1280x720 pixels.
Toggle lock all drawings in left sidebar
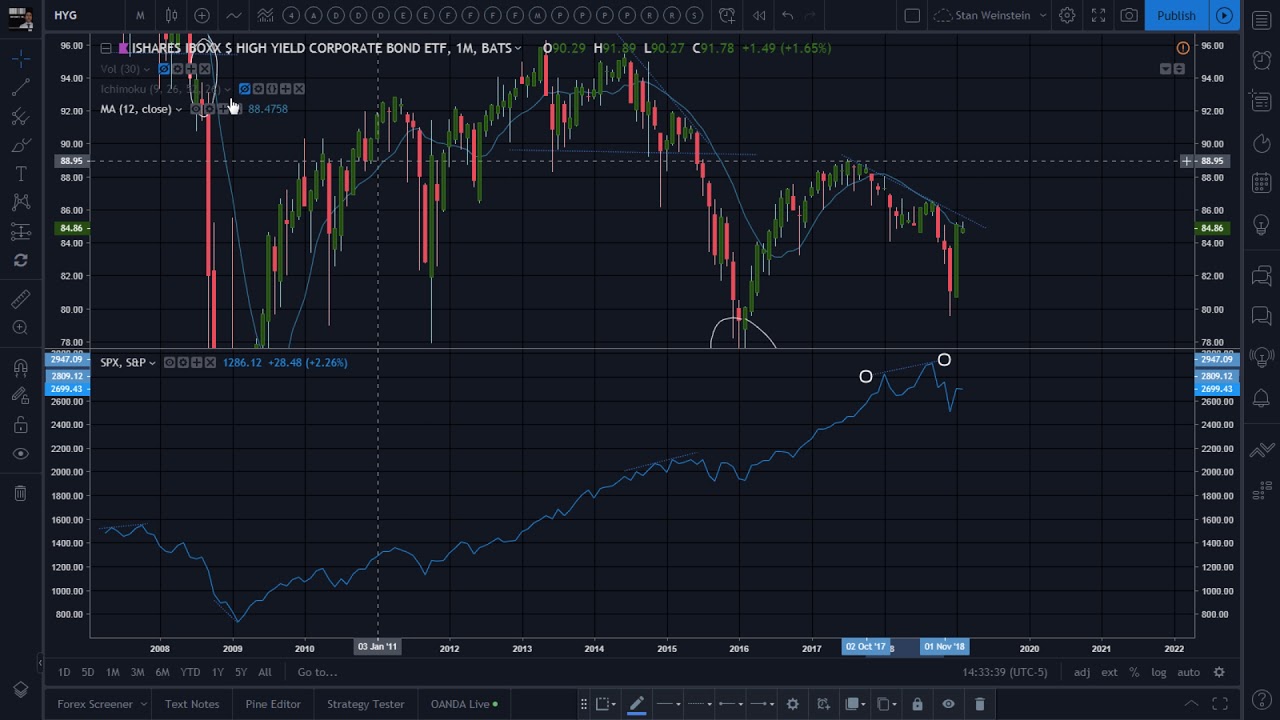tap(20, 425)
